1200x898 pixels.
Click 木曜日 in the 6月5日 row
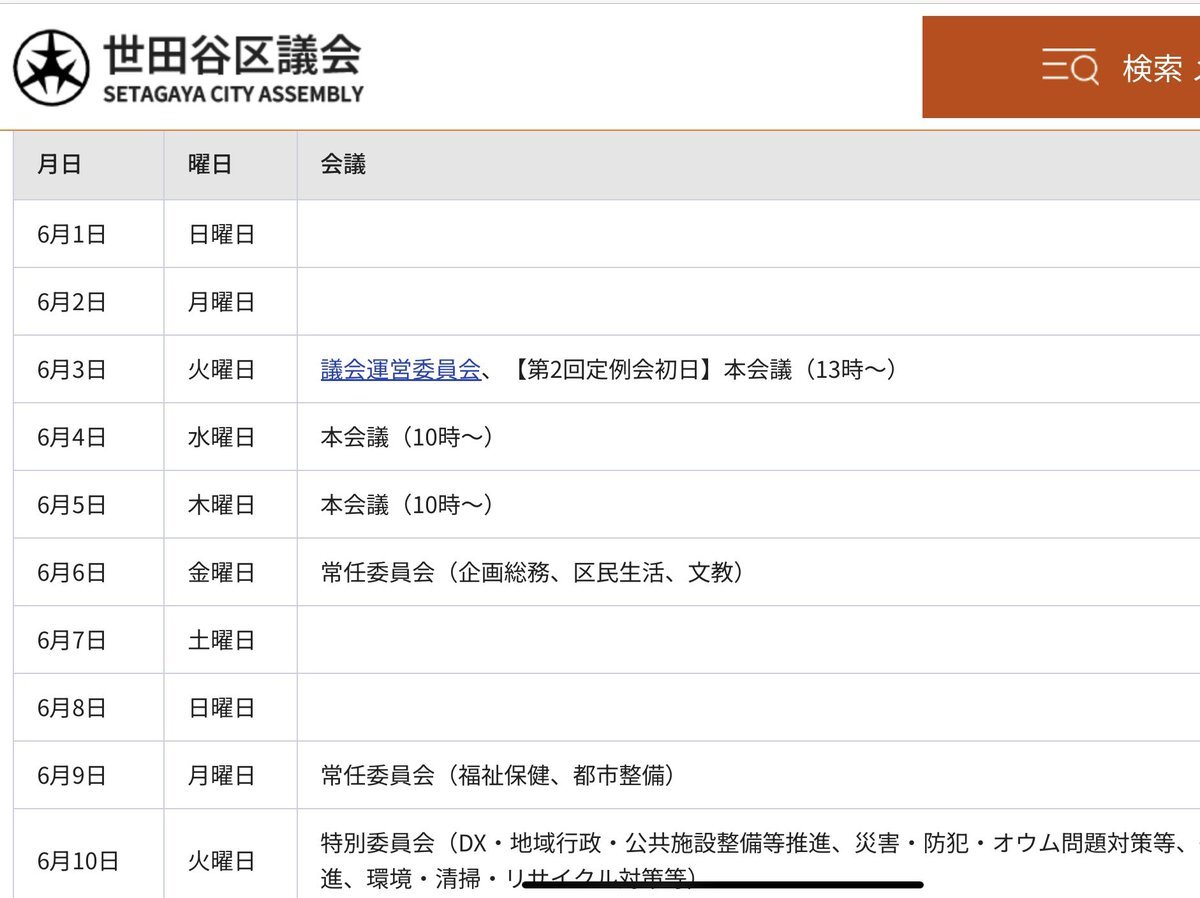pos(222,505)
